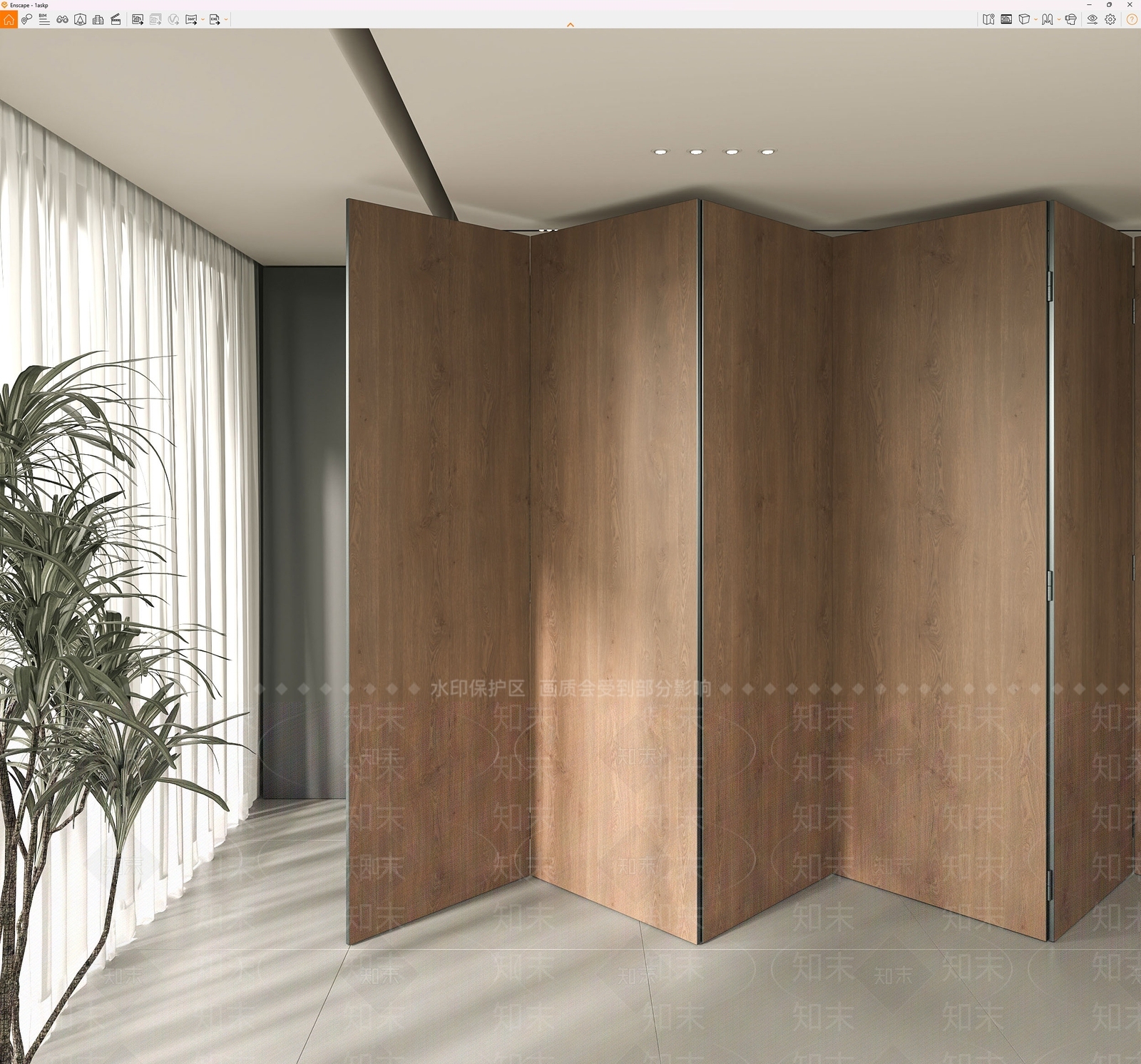The image size is (1141, 1064).
Task: Click the screenshot export icon
Action: point(138,19)
